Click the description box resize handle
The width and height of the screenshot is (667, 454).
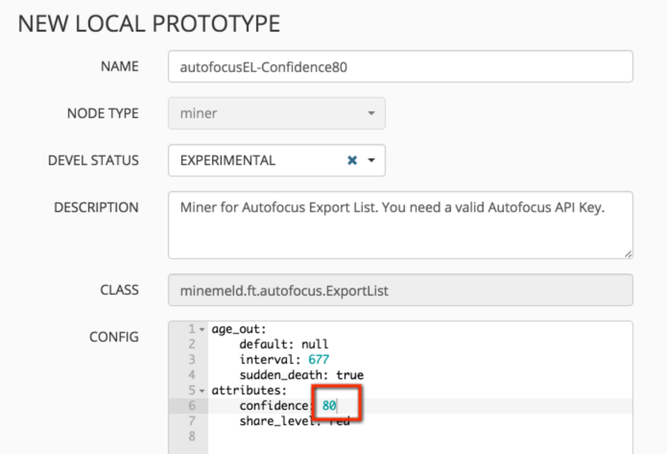(628, 253)
